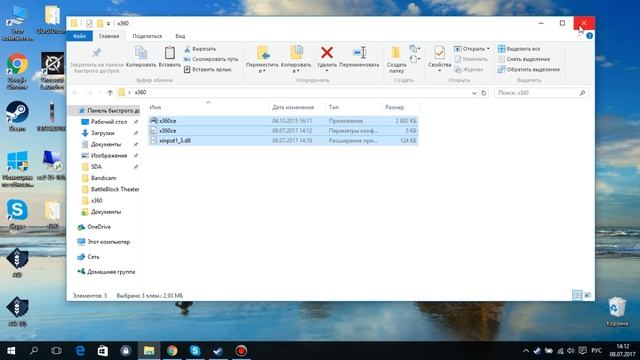This screenshot has height=360, width=640.
Task: Create a new folder (Создать папку)
Action: (x=396, y=60)
